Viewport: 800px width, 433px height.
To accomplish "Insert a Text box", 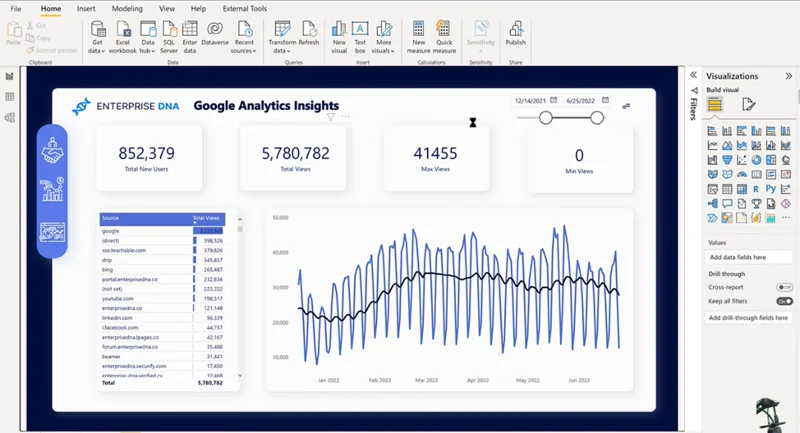I will (360, 37).
